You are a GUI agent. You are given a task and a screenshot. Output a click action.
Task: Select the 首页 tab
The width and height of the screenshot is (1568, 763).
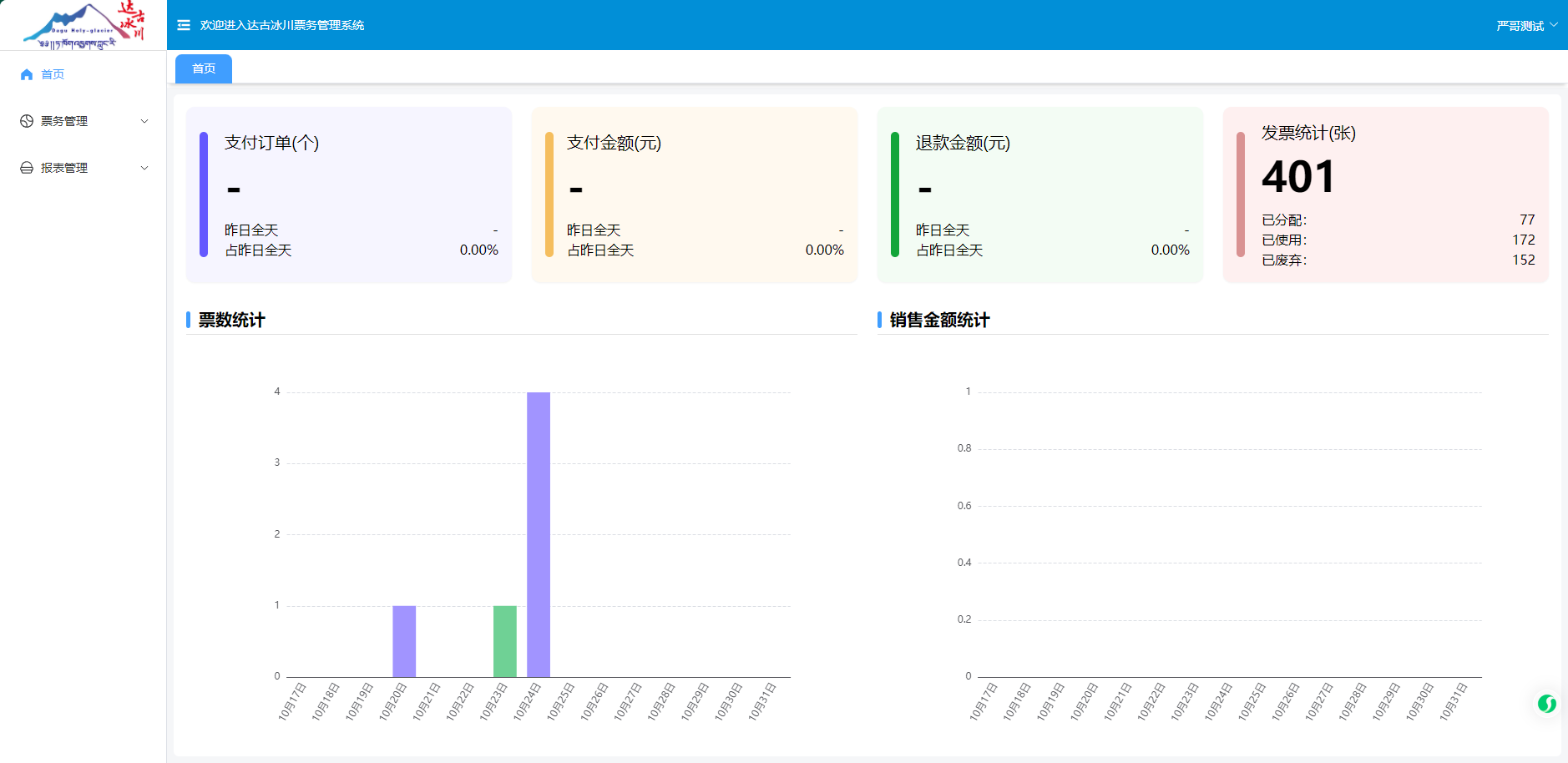pos(204,68)
